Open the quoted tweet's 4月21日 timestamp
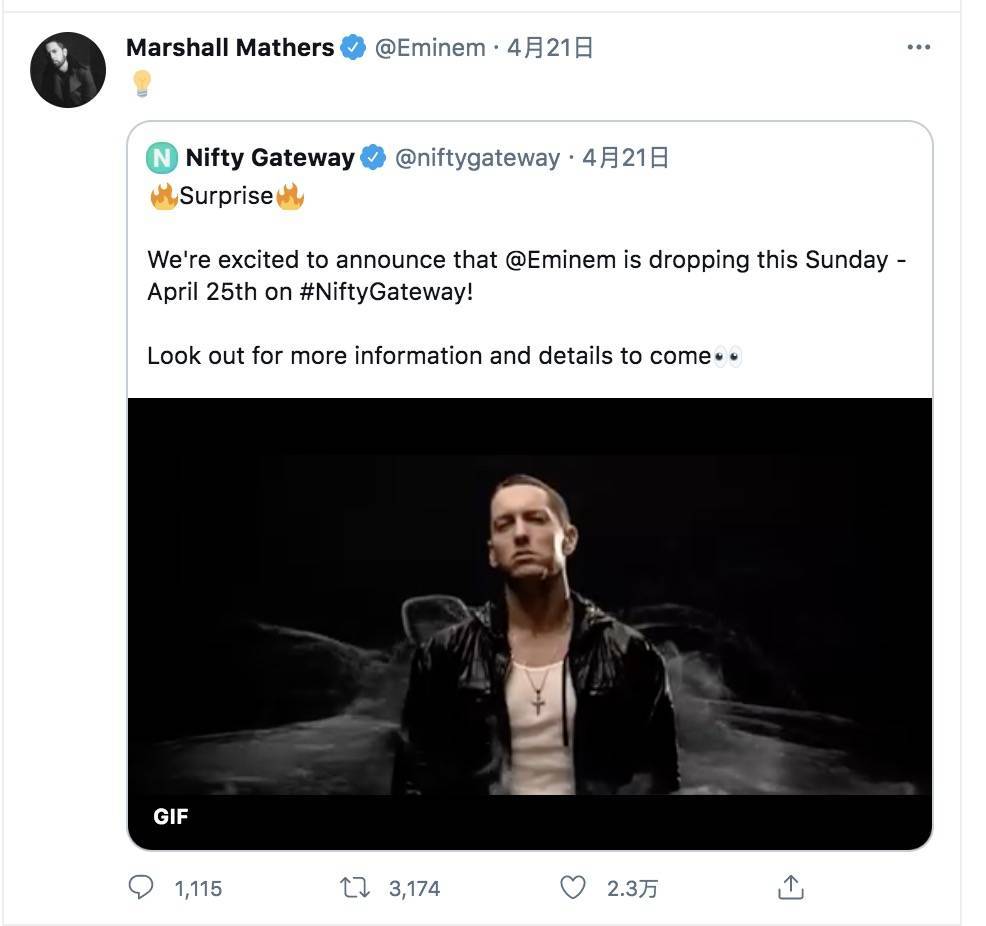Viewport: 986px width, 926px height. click(x=625, y=158)
